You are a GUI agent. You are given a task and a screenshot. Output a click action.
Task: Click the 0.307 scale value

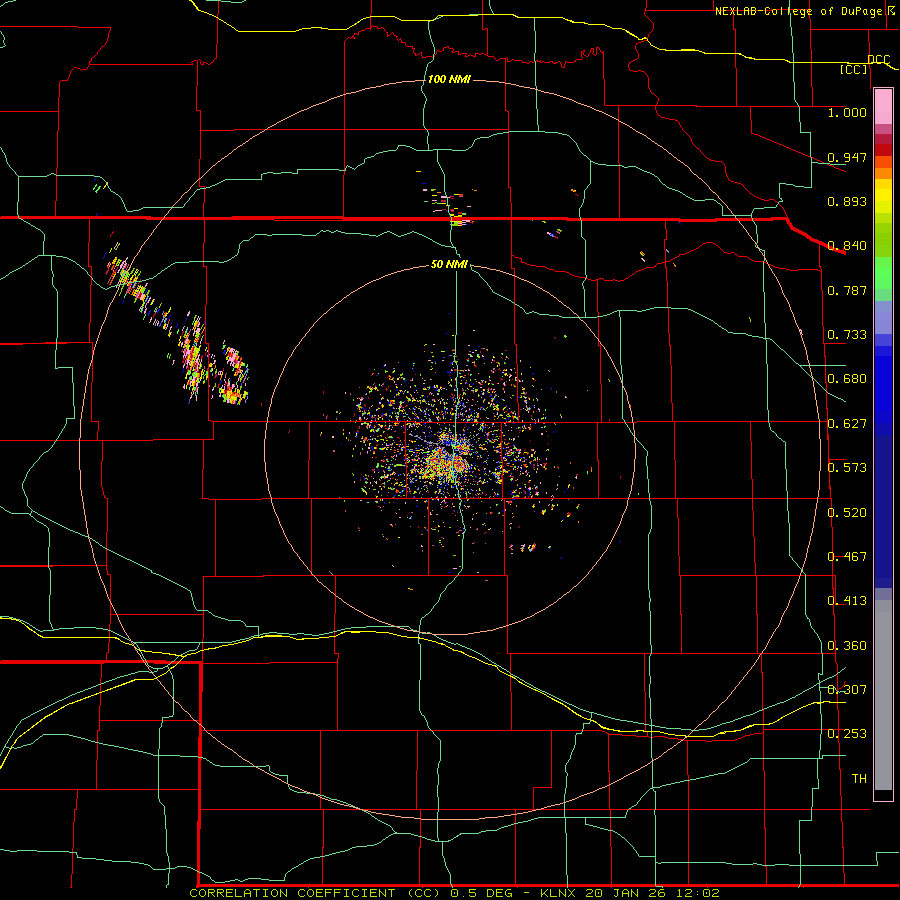click(x=847, y=690)
